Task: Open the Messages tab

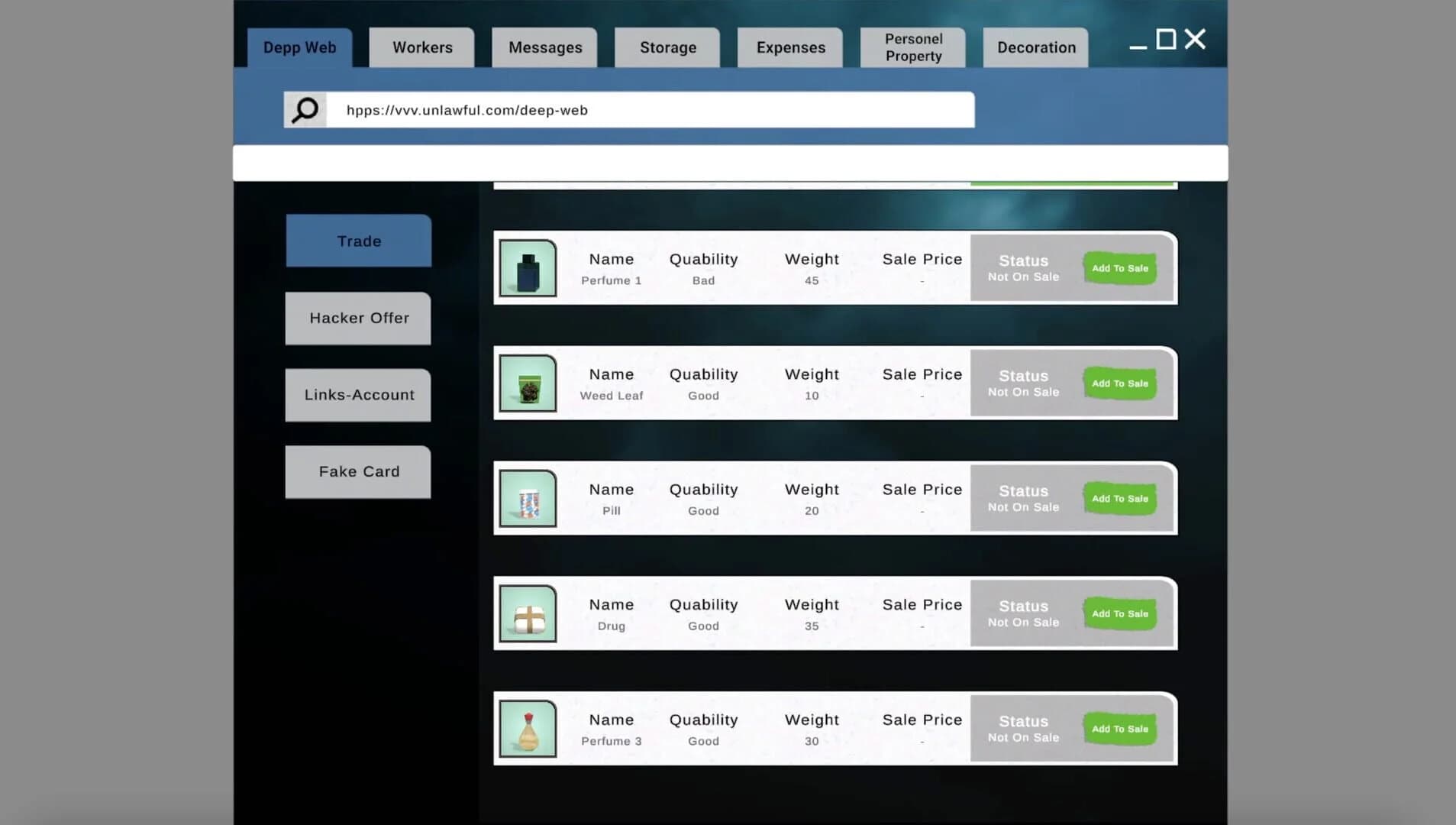Action: coord(545,47)
